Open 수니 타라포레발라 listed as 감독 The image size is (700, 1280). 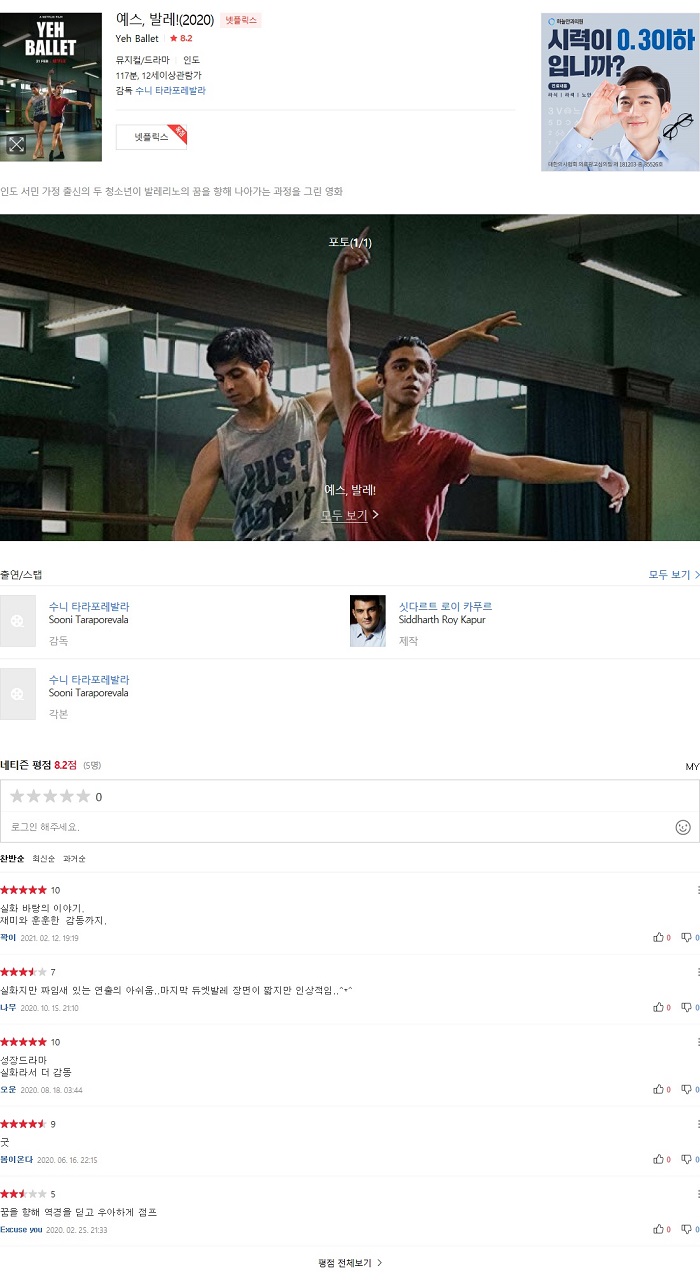tap(89, 606)
